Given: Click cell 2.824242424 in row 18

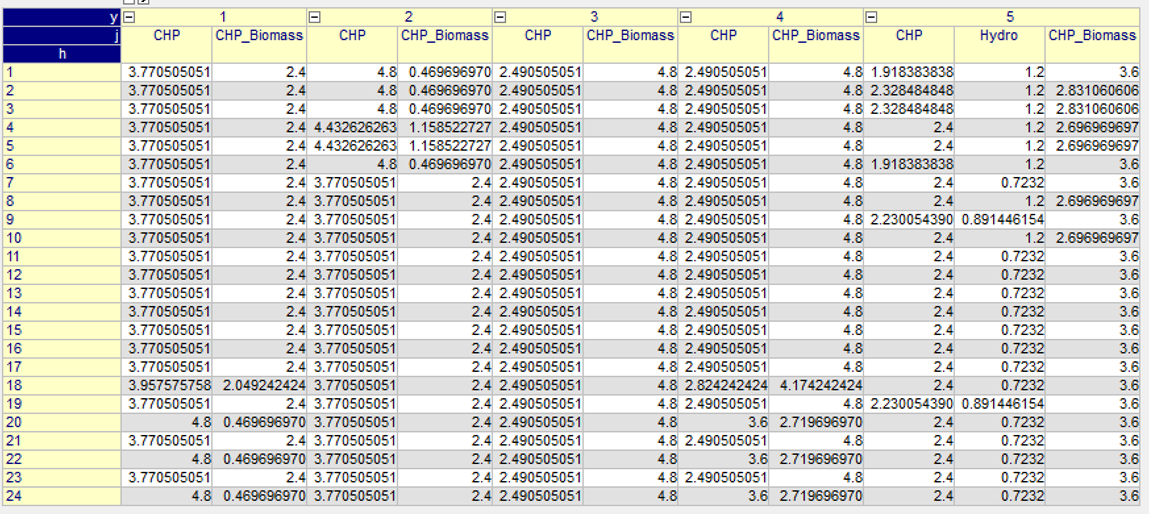Looking at the screenshot, I should 723,385.
